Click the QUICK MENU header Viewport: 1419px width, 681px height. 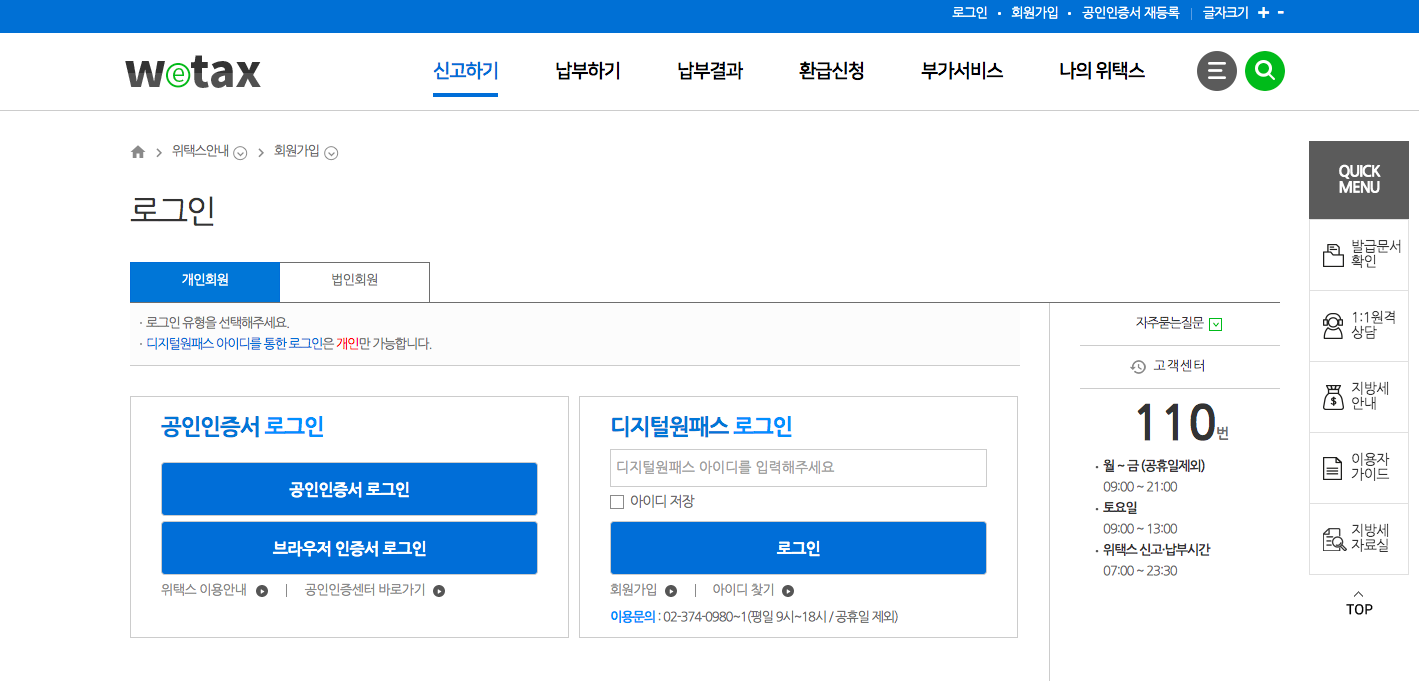point(1358,180)
